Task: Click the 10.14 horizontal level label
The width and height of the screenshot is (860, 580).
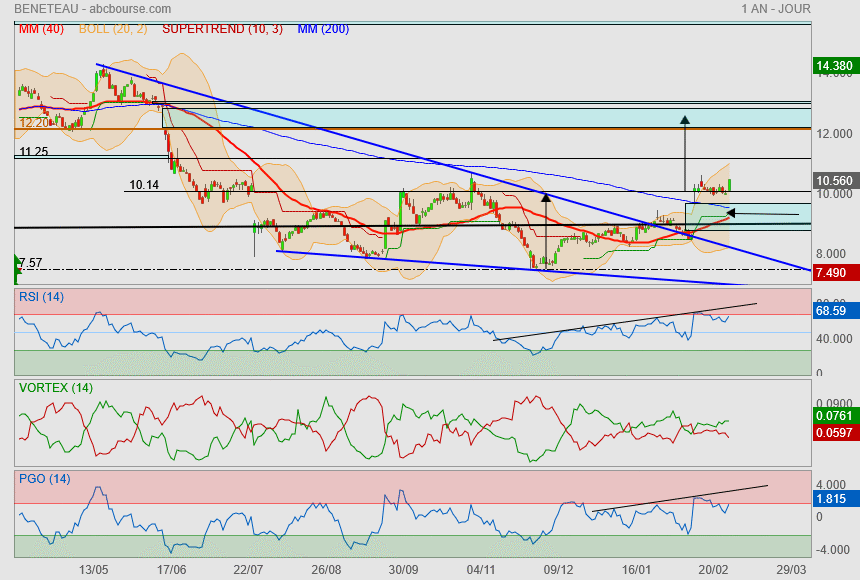Action: tap(143, 185)
